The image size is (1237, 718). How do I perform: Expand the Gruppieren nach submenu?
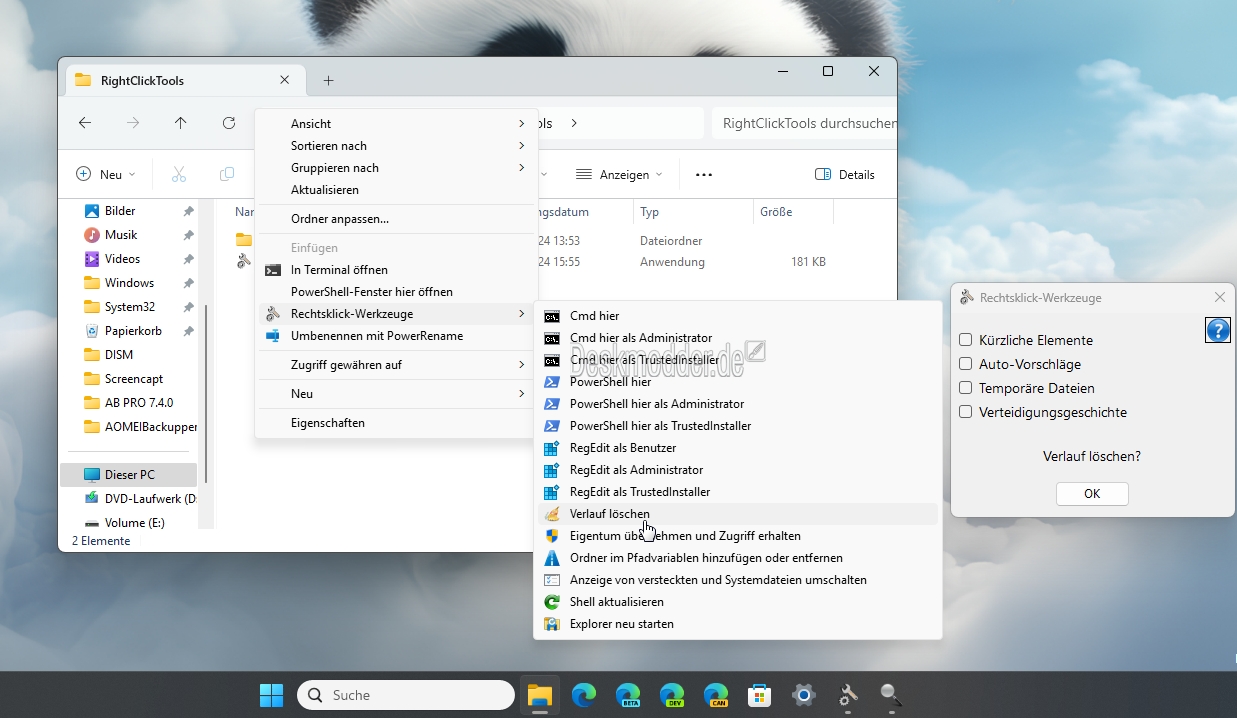point(397,168)
